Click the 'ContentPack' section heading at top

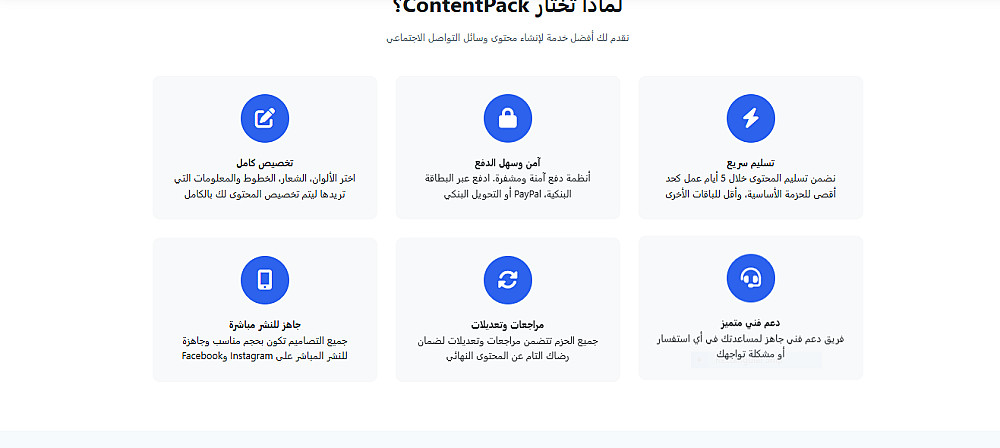508,7
